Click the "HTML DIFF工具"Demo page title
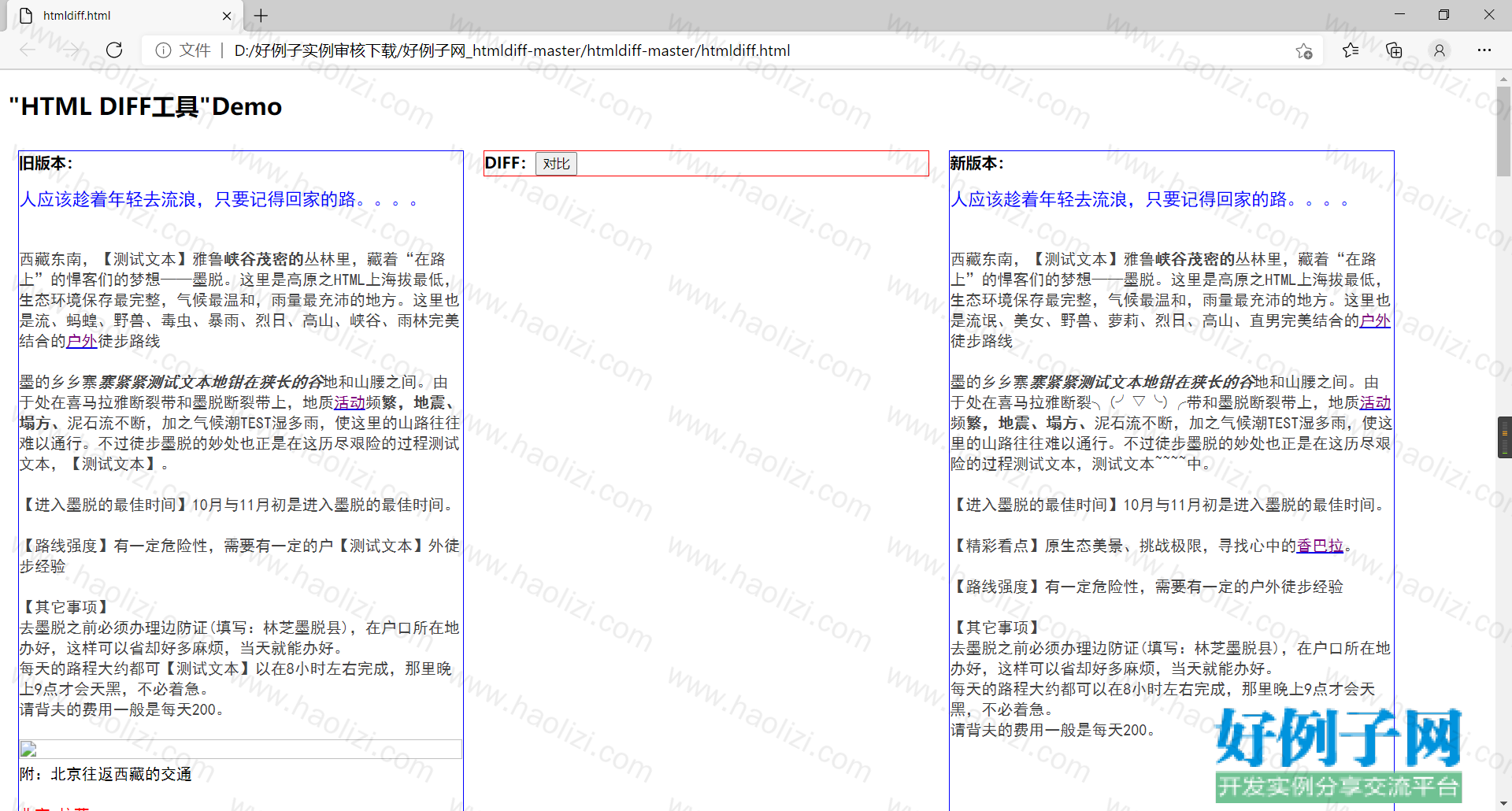 click(x=146, y=106)
